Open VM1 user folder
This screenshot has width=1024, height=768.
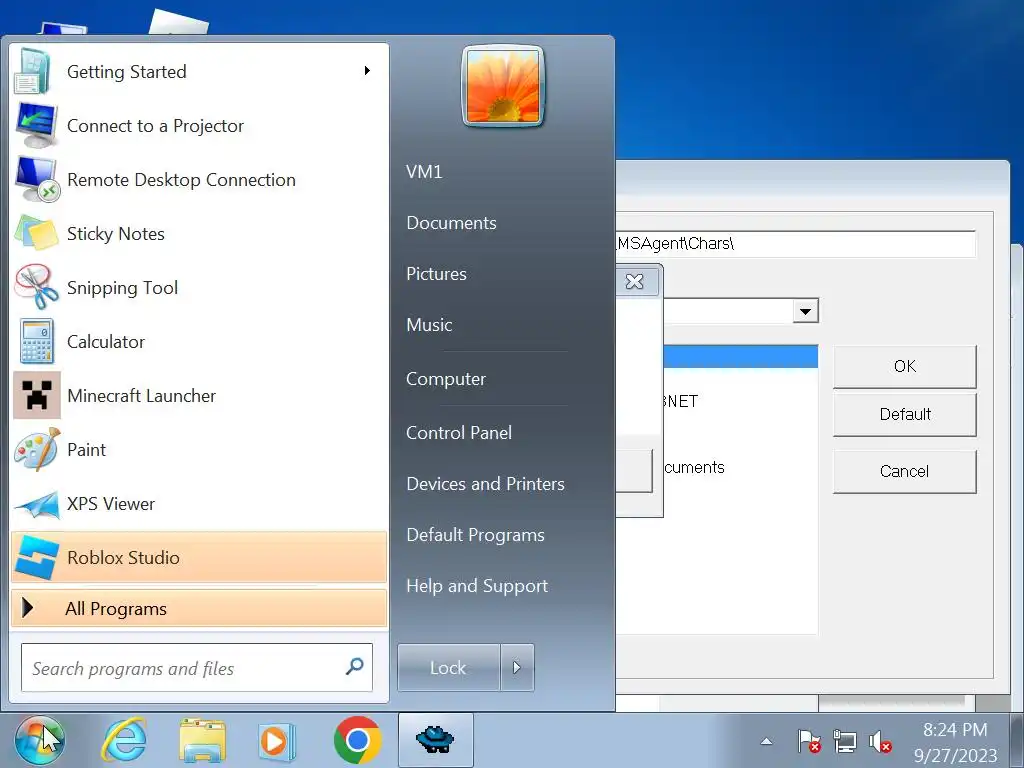coord(424,172)
